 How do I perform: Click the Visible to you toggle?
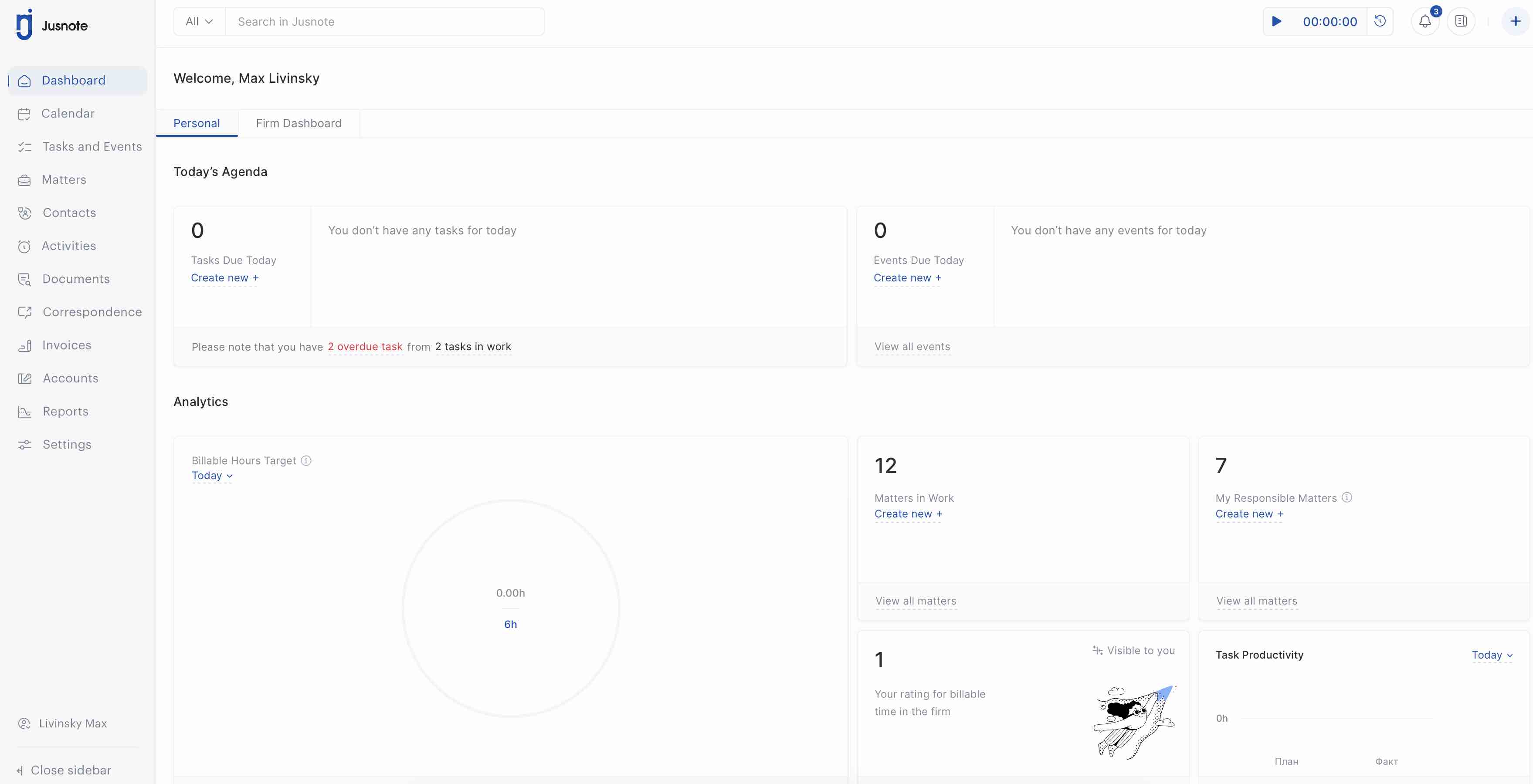pyautogui.click(x=1133, y=650)
